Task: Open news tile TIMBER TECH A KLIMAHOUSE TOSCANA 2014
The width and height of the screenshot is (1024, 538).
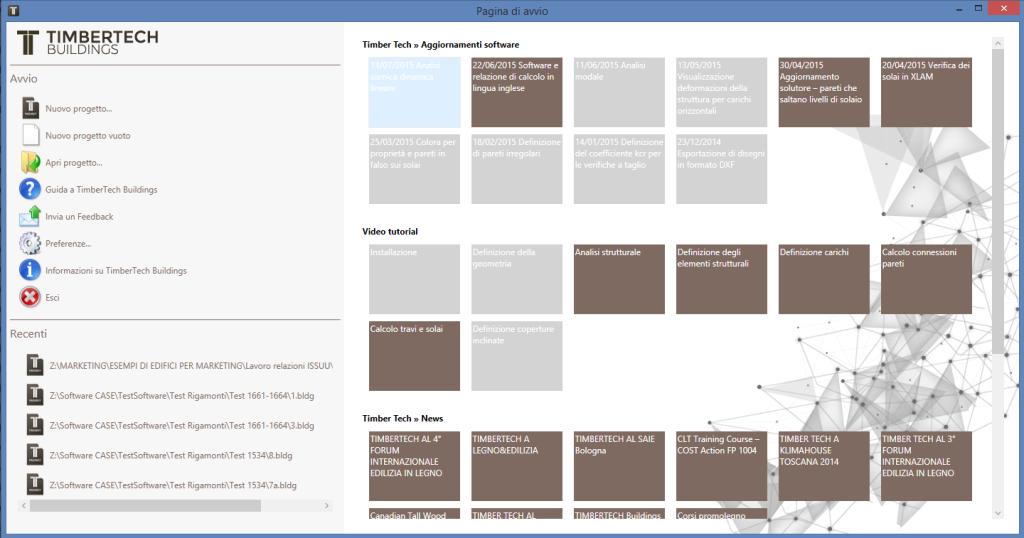Action: [824, 466]
